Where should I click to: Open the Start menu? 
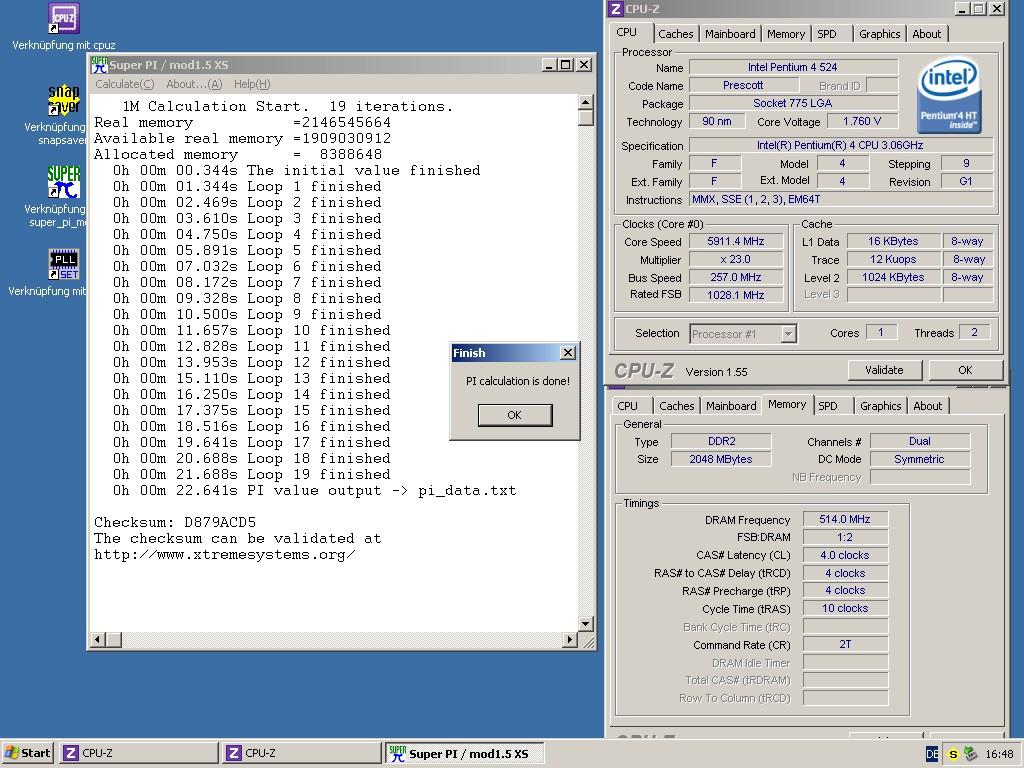click(27, 753)
